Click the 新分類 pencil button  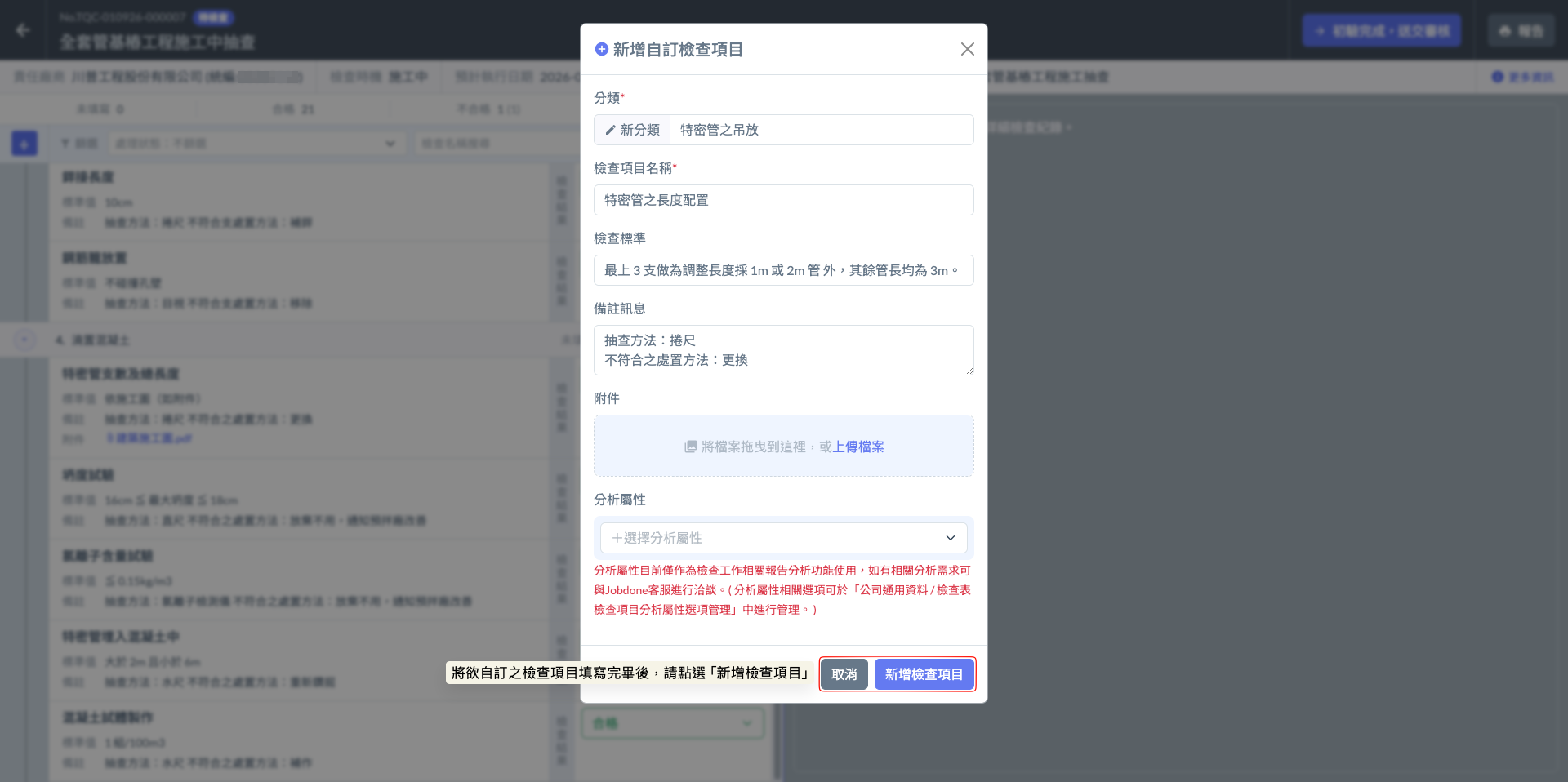pos(632,130)
